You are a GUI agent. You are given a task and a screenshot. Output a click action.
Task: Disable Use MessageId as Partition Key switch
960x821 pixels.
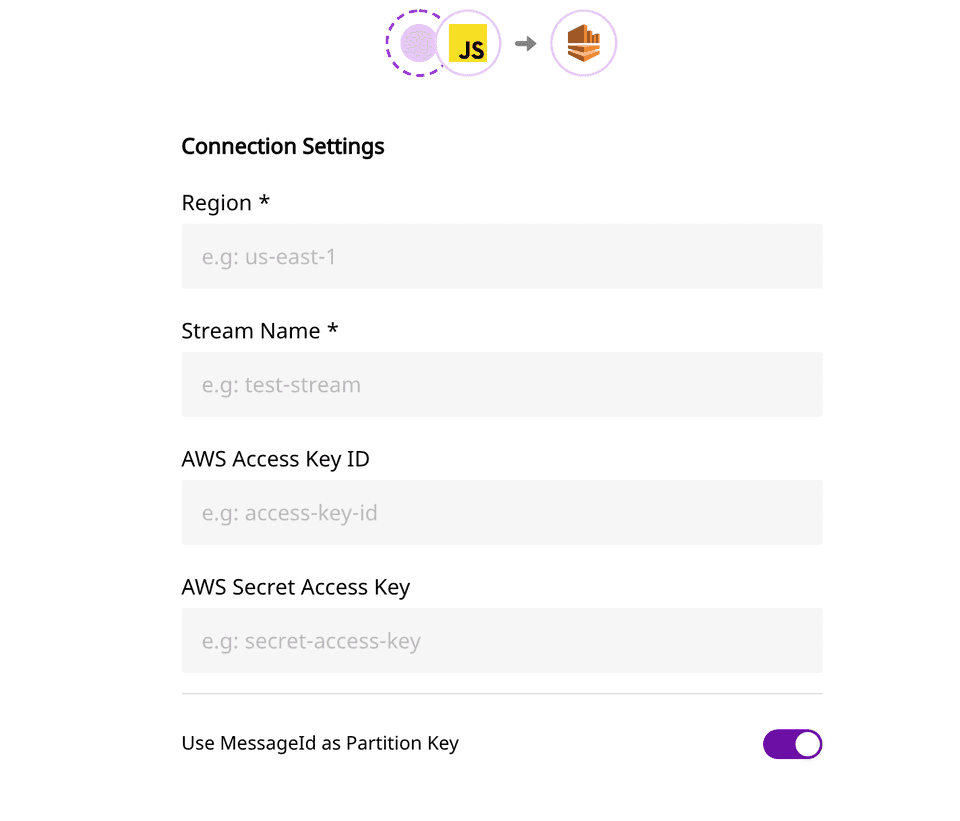[792, 744]
